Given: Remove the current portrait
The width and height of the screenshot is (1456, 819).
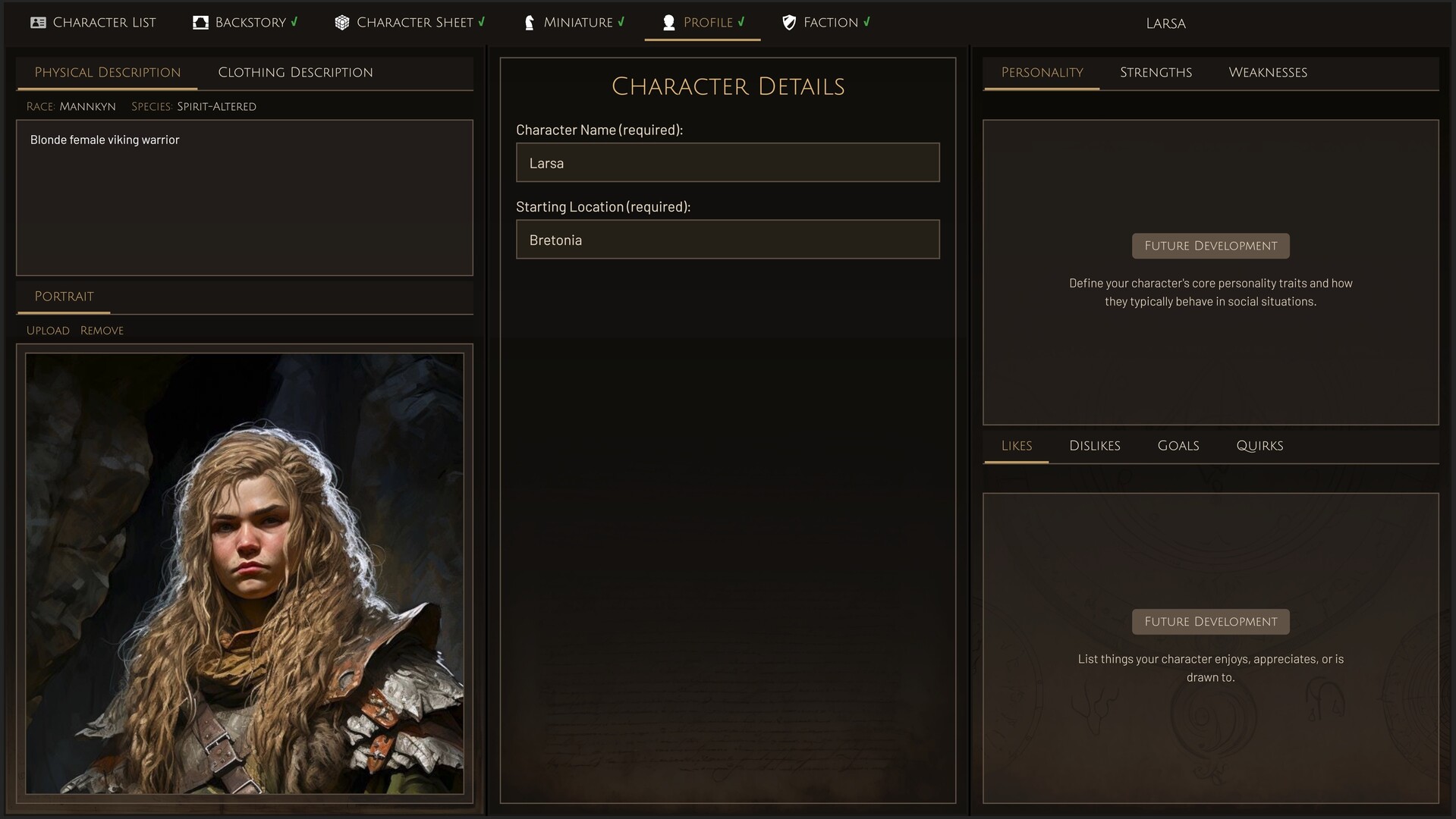Looking at the screenshot, I should click(x=101, y=330).
